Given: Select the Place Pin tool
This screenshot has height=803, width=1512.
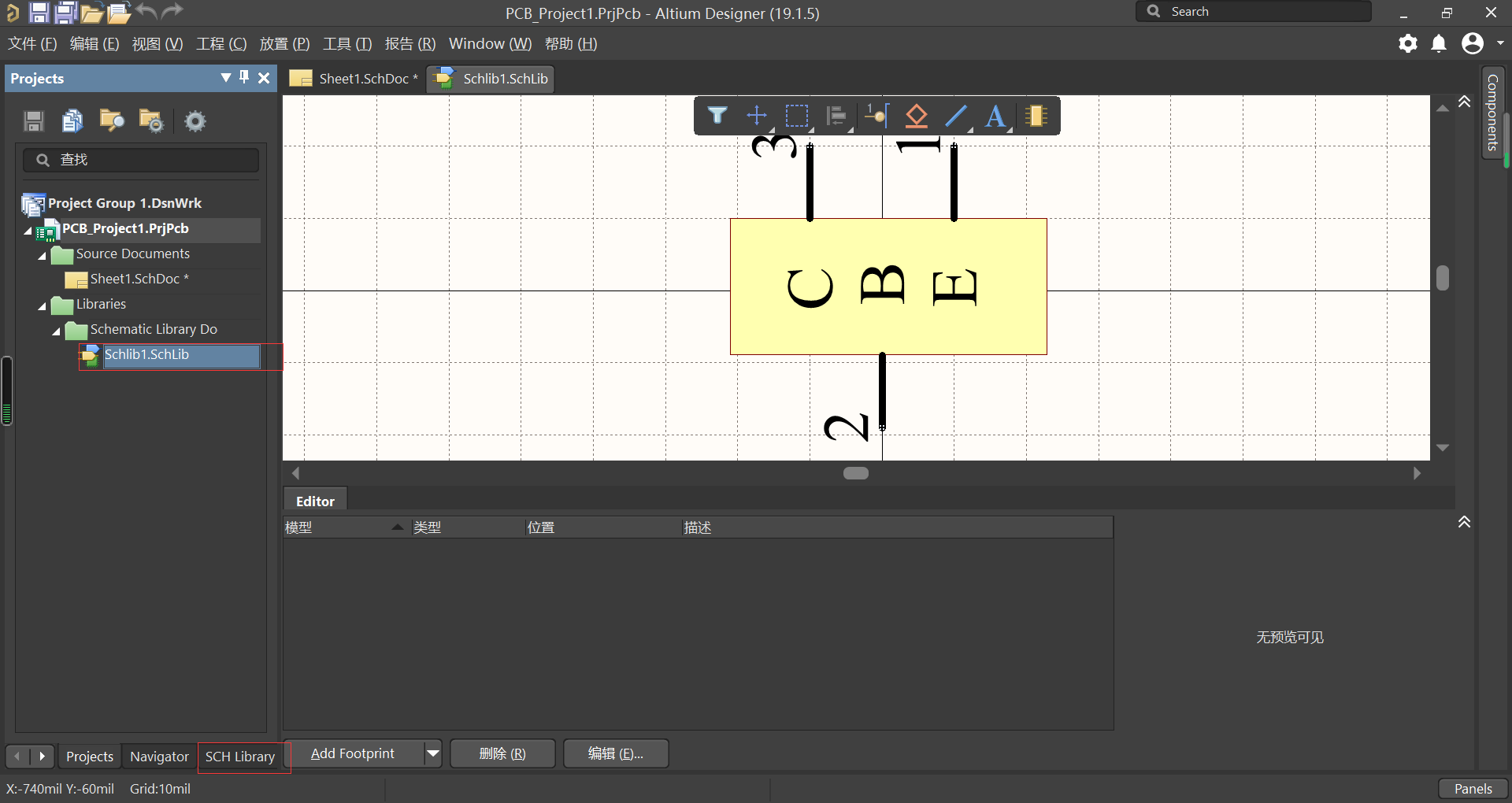Looking at the screenshot, I should click(x=876, y=116).
